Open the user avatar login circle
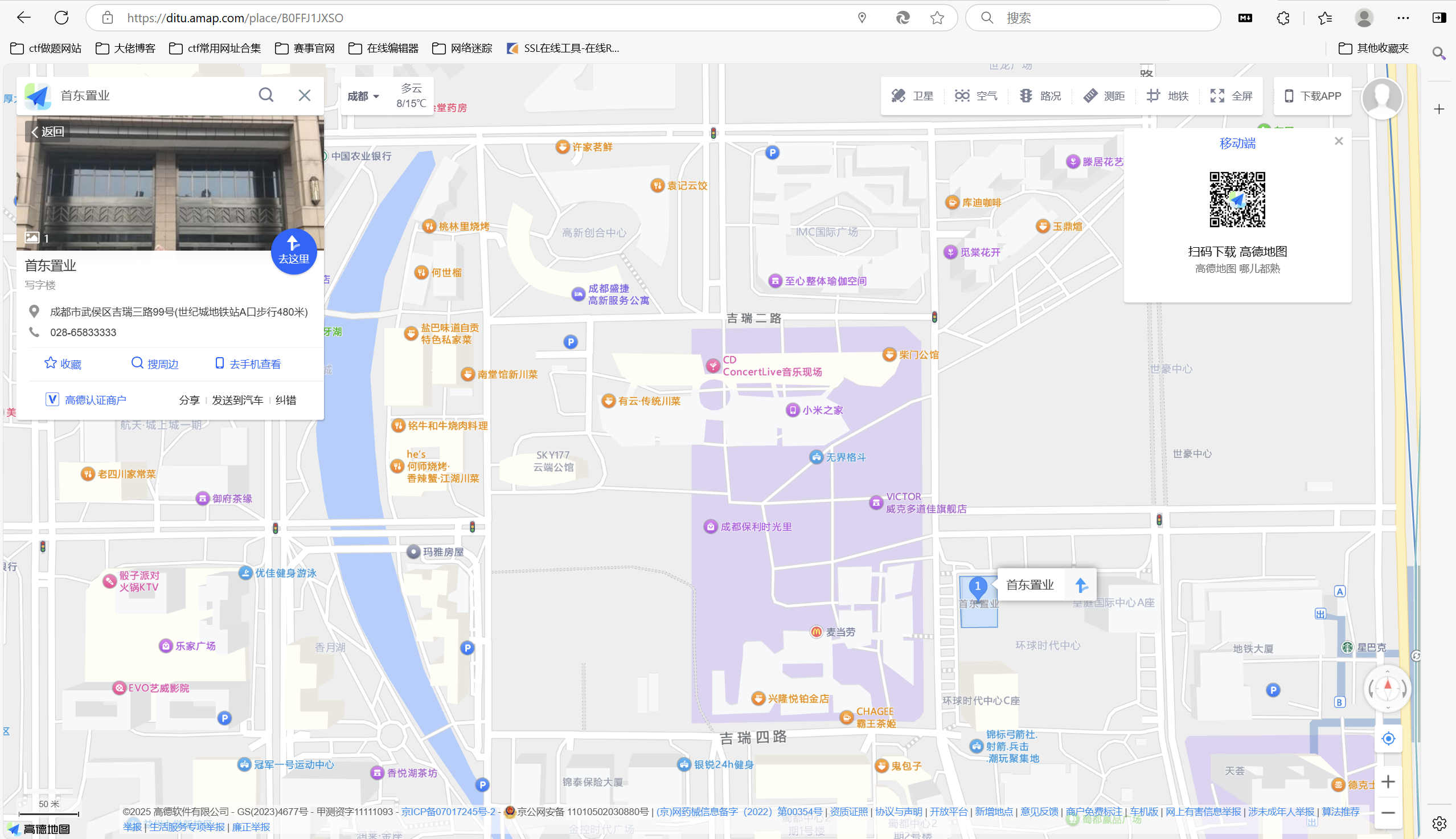The height and width of the screenshot is (839, 1456). 1382,97
